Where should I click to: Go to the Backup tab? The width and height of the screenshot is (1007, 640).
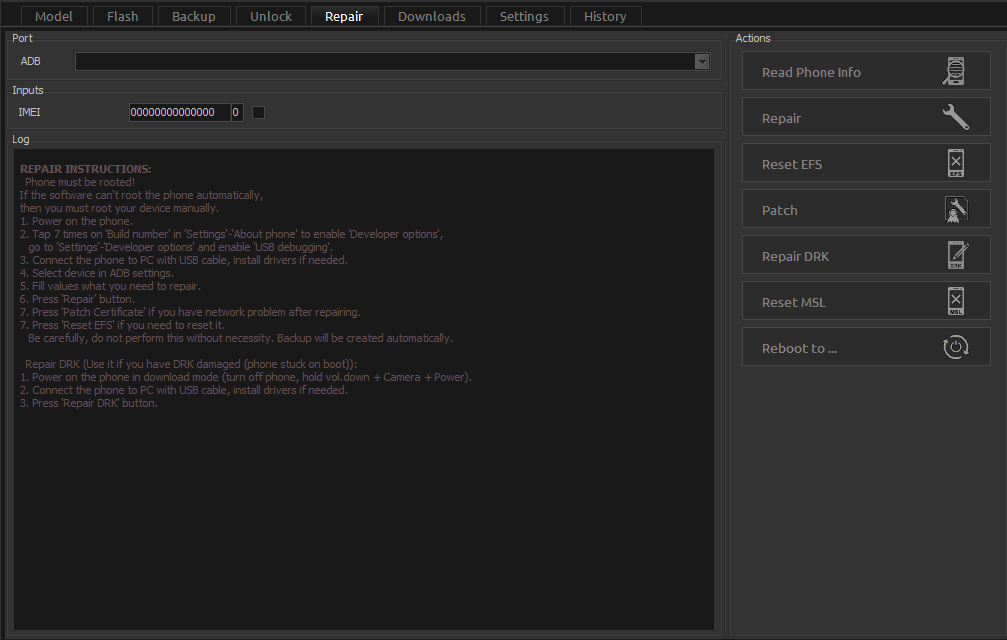tap(193, 16)
